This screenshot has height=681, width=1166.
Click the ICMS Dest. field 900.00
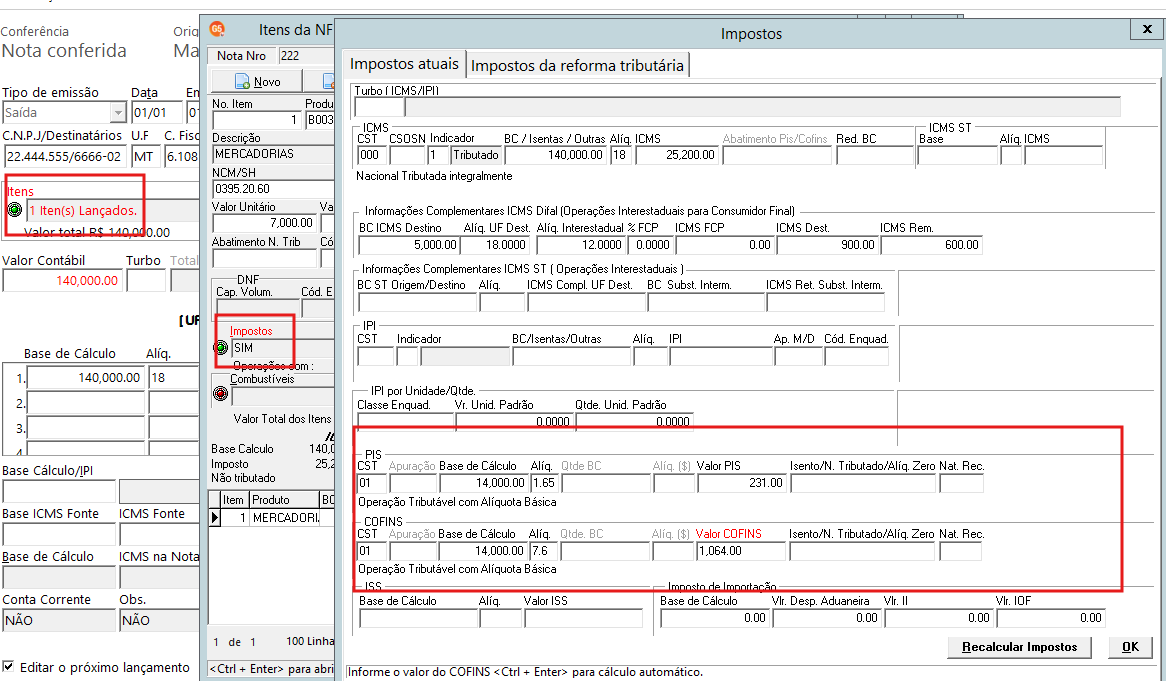click(826, 245)
